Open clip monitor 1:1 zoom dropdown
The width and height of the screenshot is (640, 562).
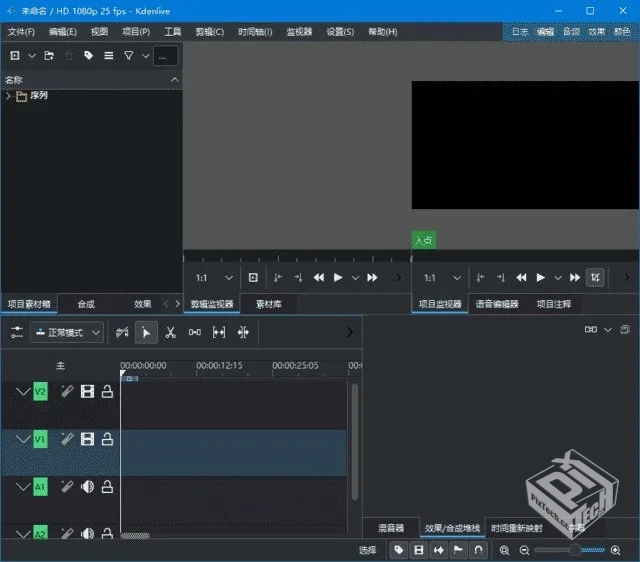(214, 278)
